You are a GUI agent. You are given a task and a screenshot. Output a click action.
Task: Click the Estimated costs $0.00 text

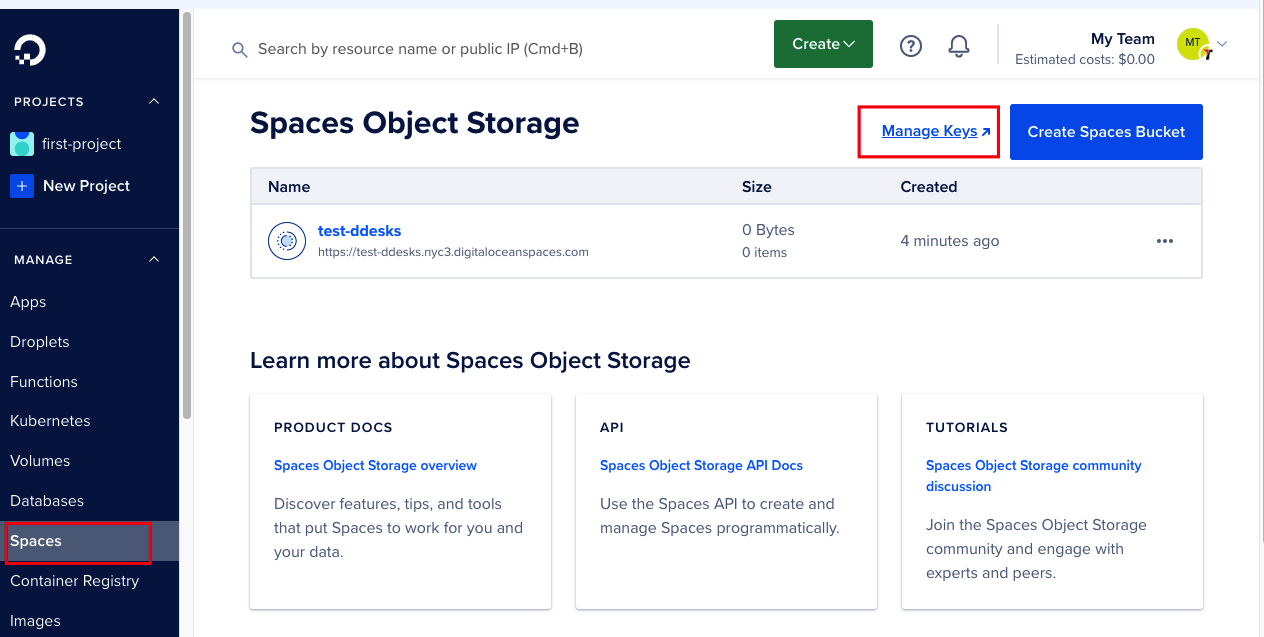point(1085,60)
